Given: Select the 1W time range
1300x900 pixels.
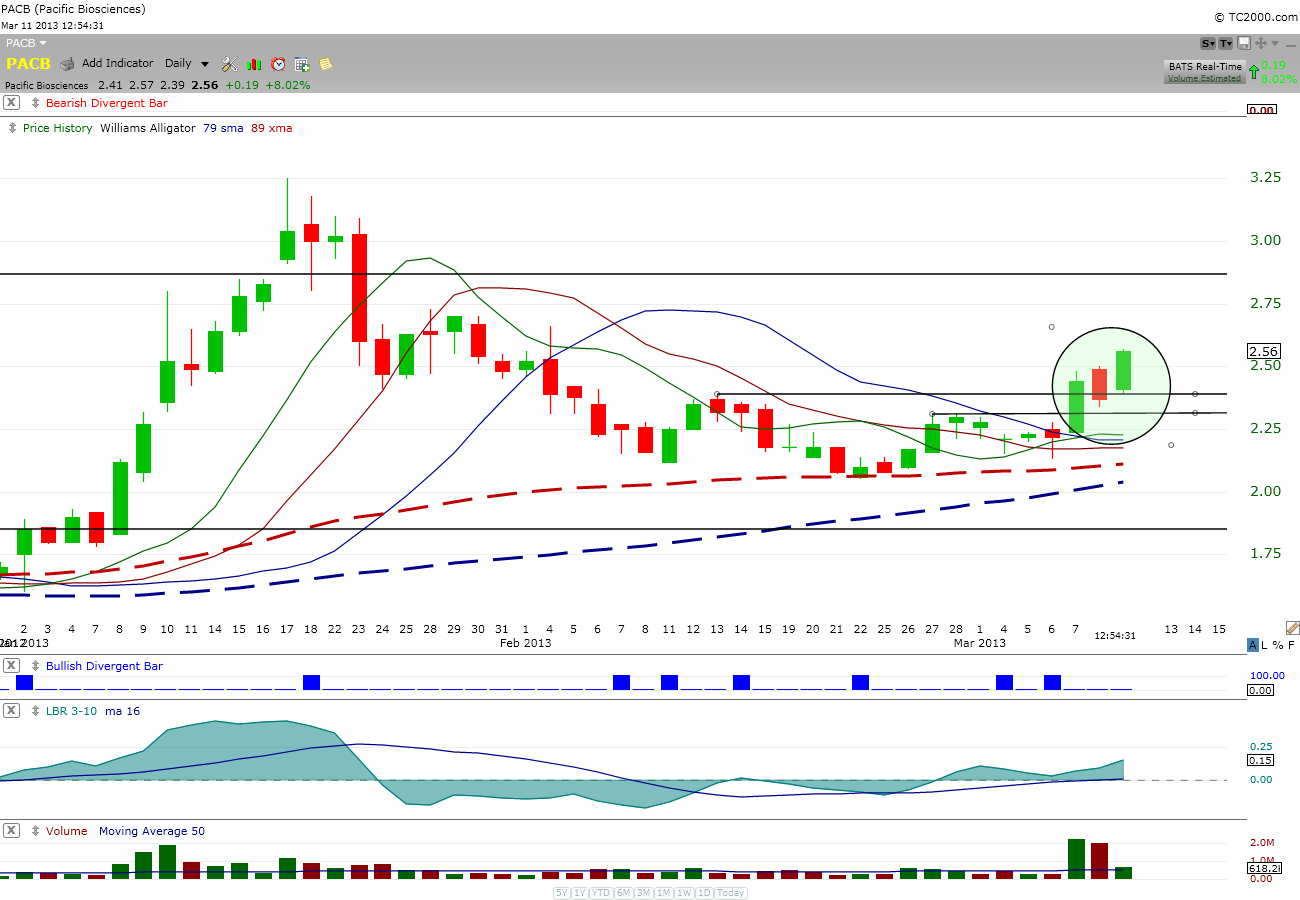Looking at the screenshot, I should (x=684, y=893).
